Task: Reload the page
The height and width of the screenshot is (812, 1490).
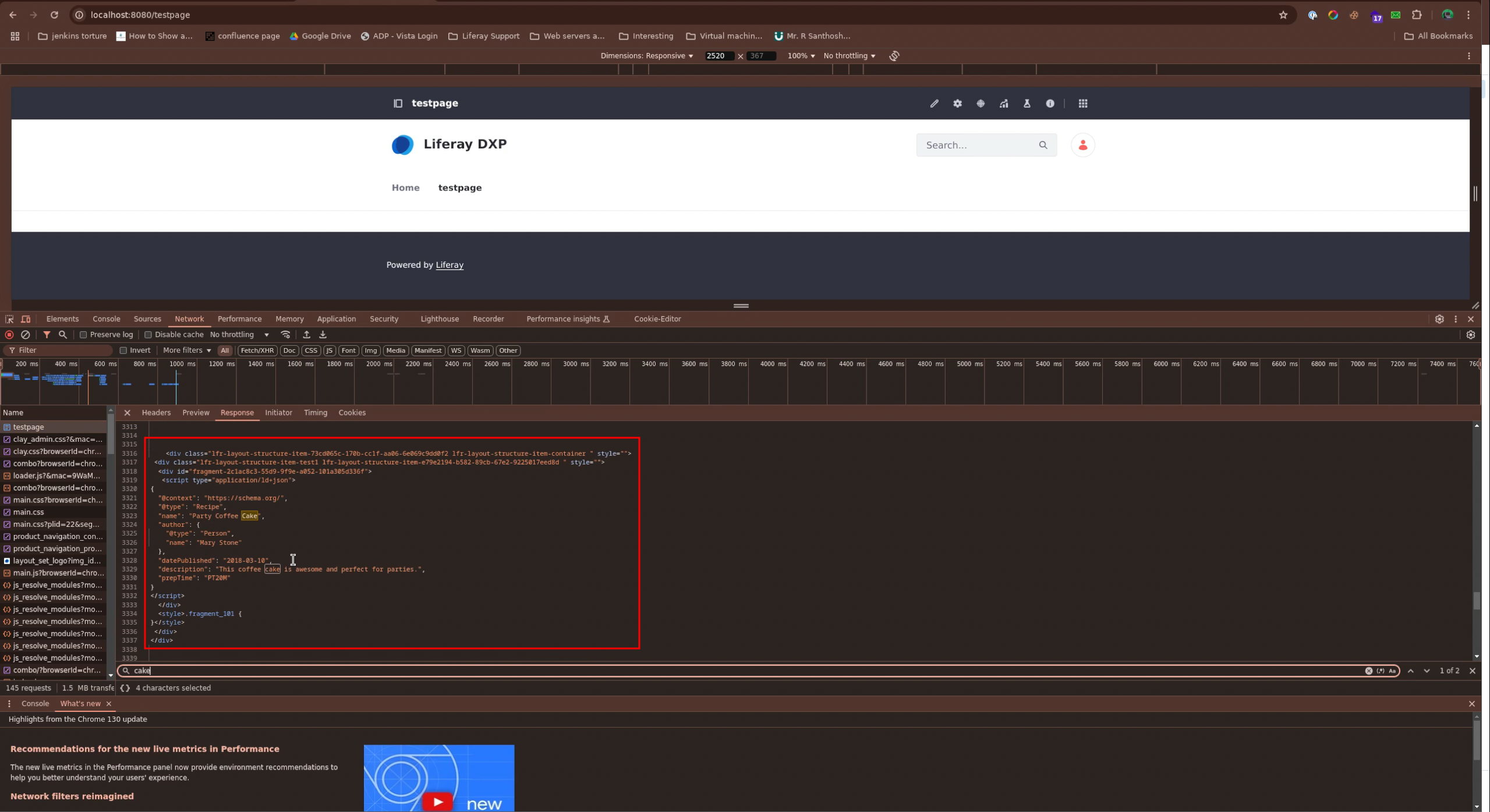Action: [x=54, y=15]
